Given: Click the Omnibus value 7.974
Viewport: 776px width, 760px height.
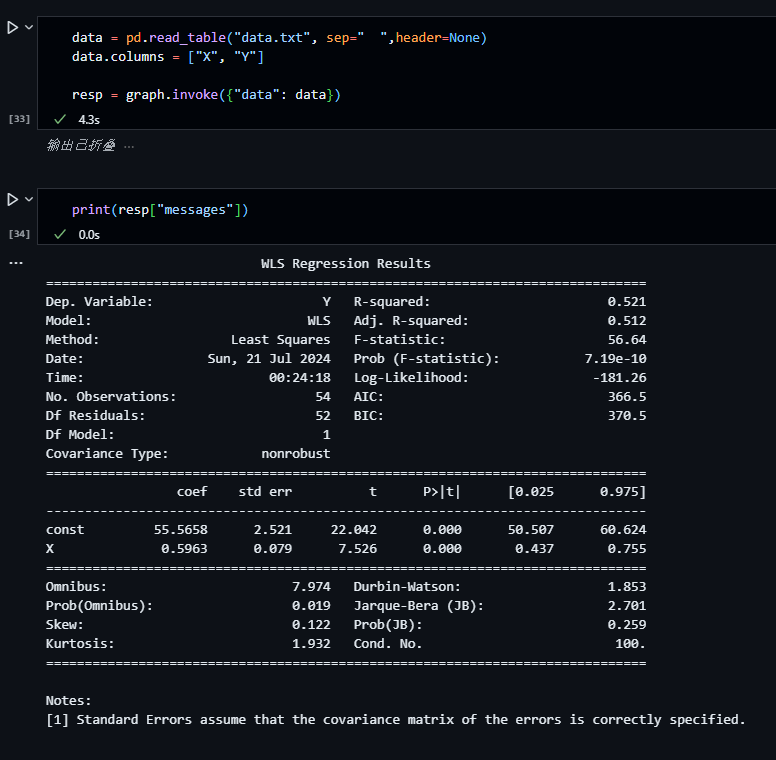Looking at the screenshot, I should (311, 587).
